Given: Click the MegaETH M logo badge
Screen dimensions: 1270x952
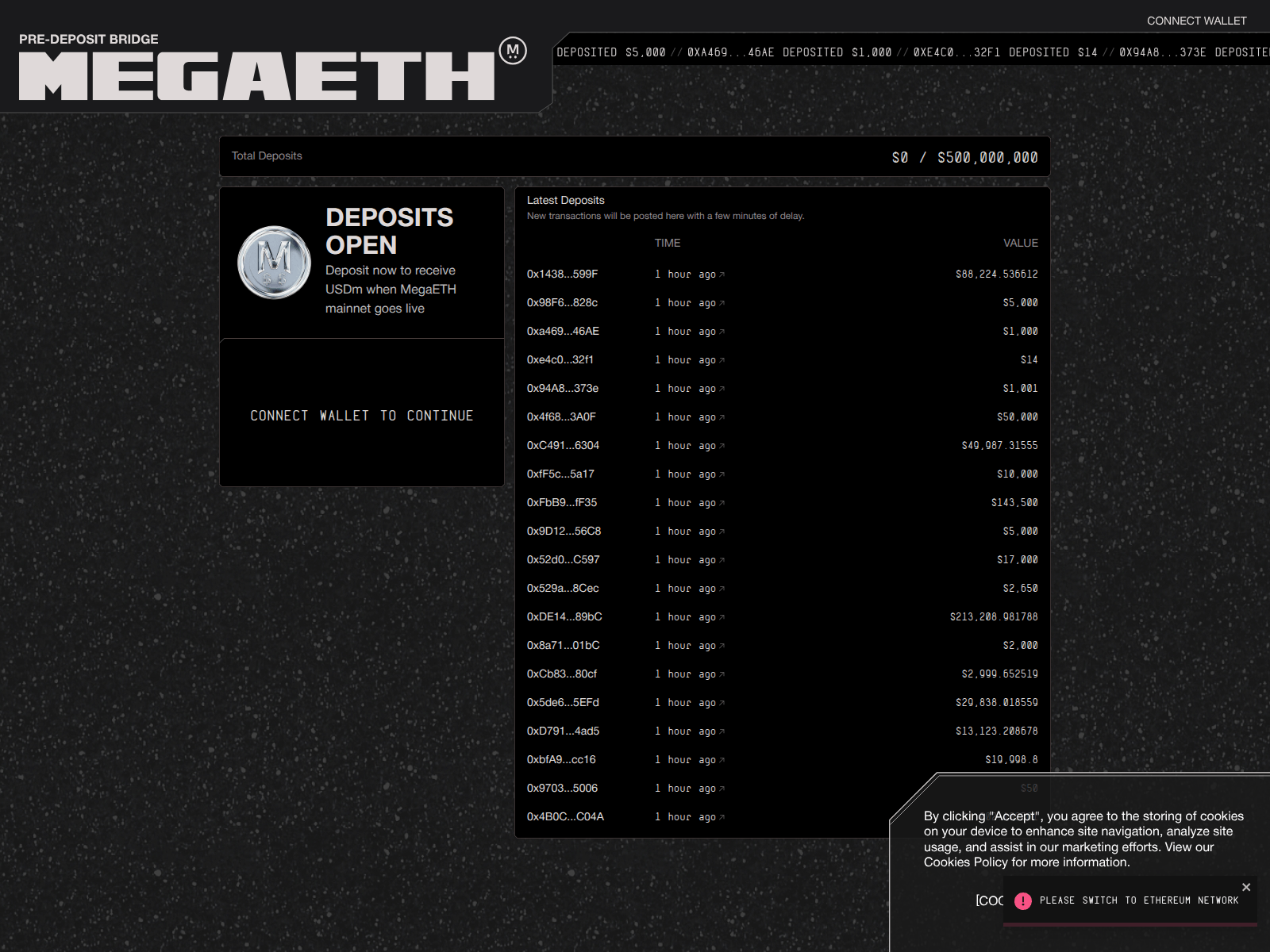Looking at the screenshot, I should tap(513, 51).
